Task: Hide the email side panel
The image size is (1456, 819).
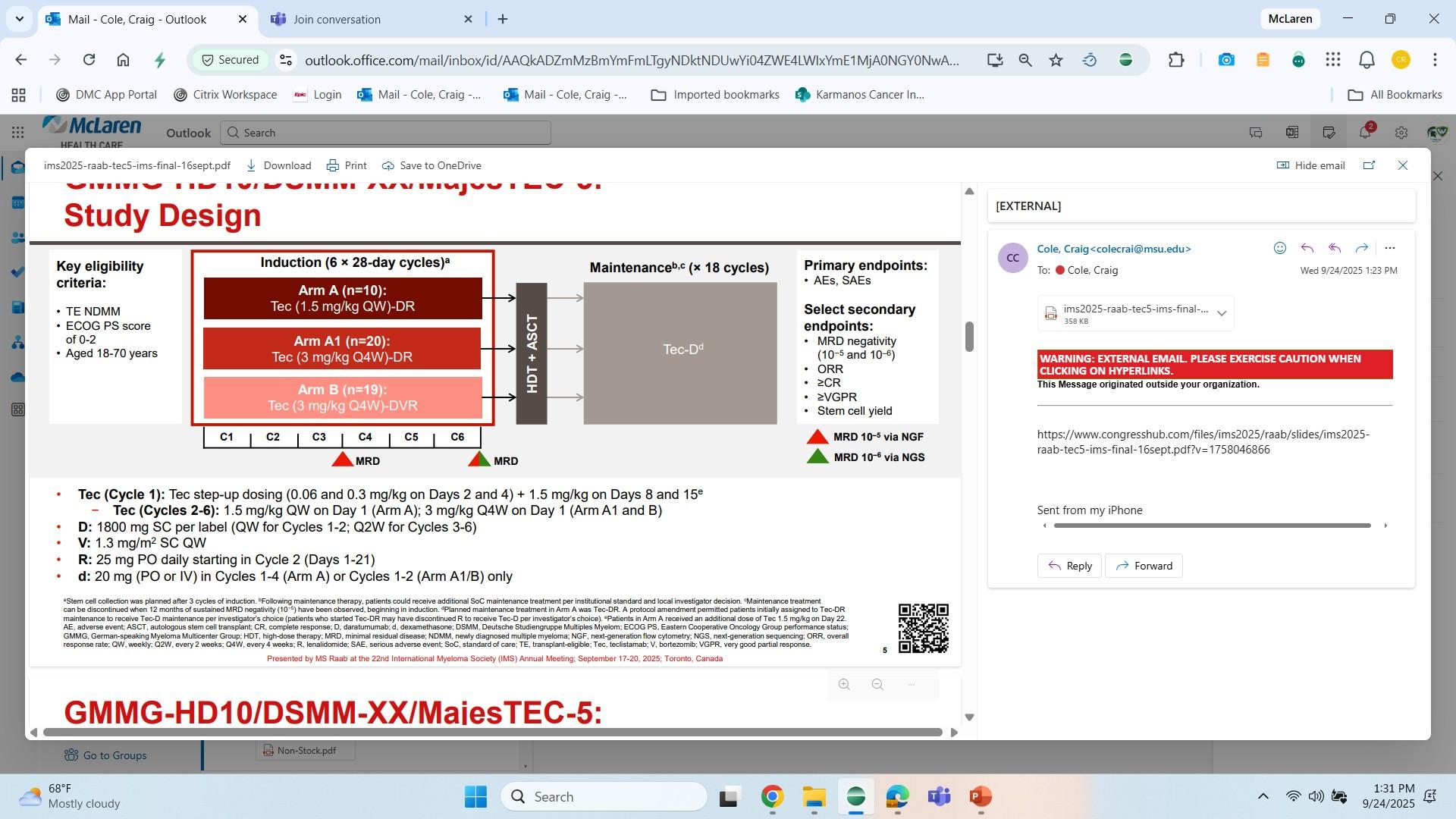Action: pos(1311,165)
